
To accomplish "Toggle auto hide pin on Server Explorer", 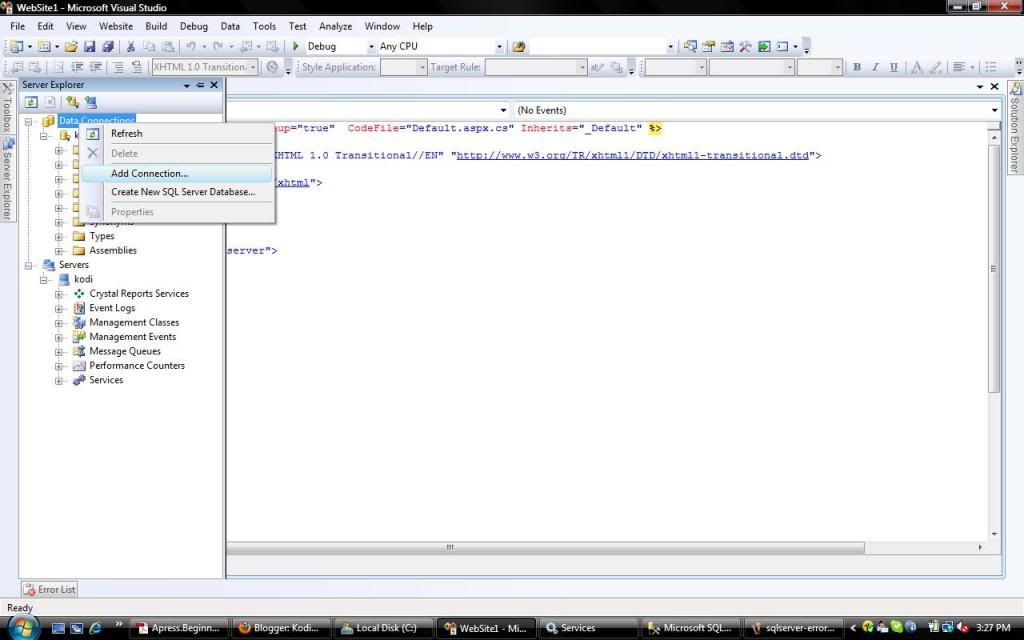I will click(200, 85).
